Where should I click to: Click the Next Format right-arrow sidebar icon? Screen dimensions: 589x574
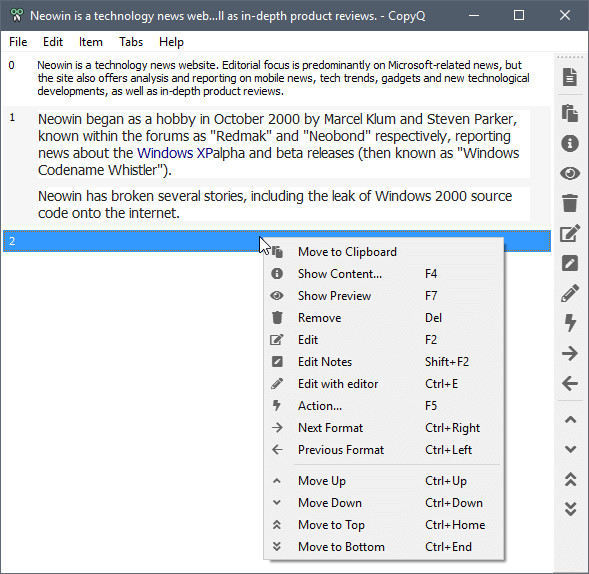570,353
